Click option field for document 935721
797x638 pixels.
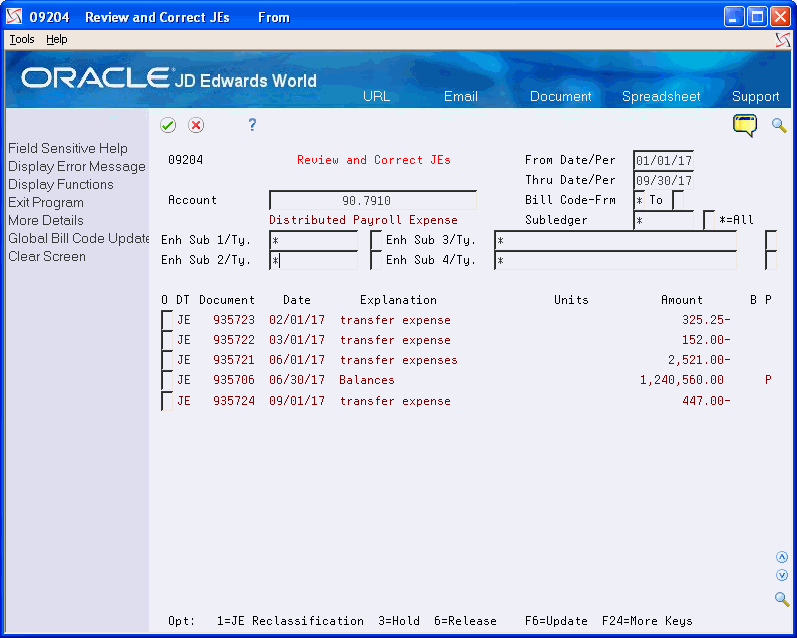pos(167,360)
